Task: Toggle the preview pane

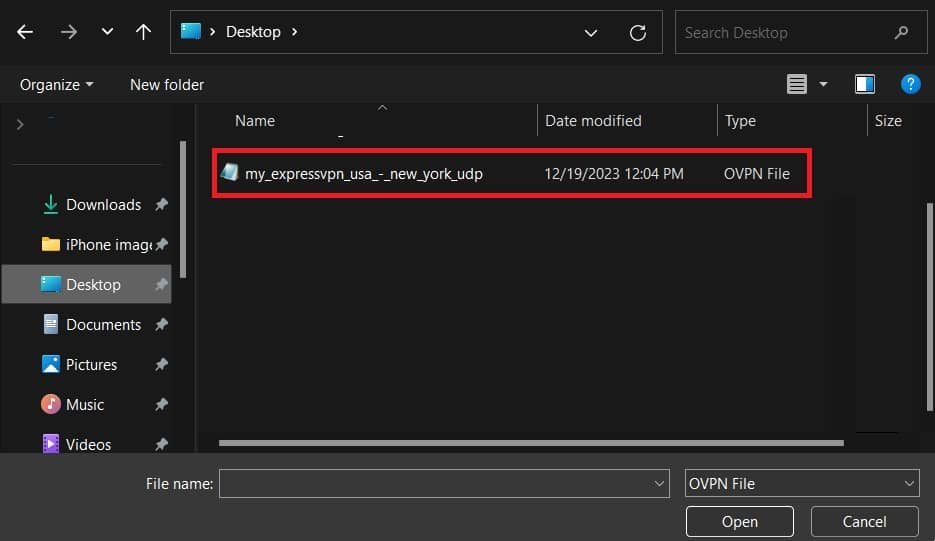Action: click(x=865, y=84)
